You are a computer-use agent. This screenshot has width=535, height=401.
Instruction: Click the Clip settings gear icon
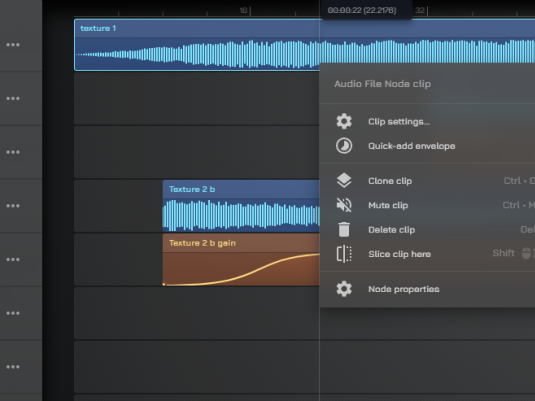[344, 121]
